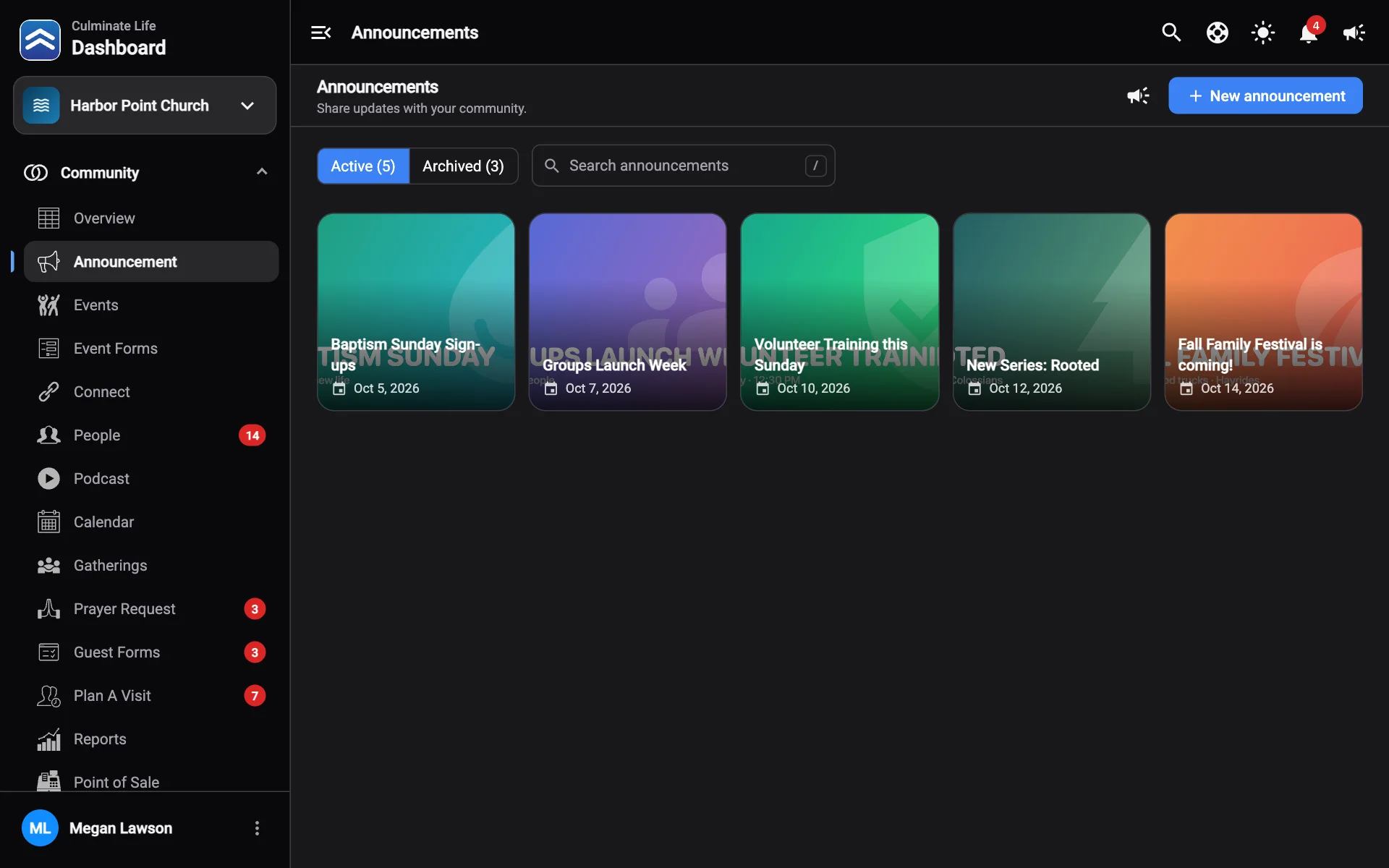
Task: Open Volunteer Training this Sunday card
Action: point(839,312)
